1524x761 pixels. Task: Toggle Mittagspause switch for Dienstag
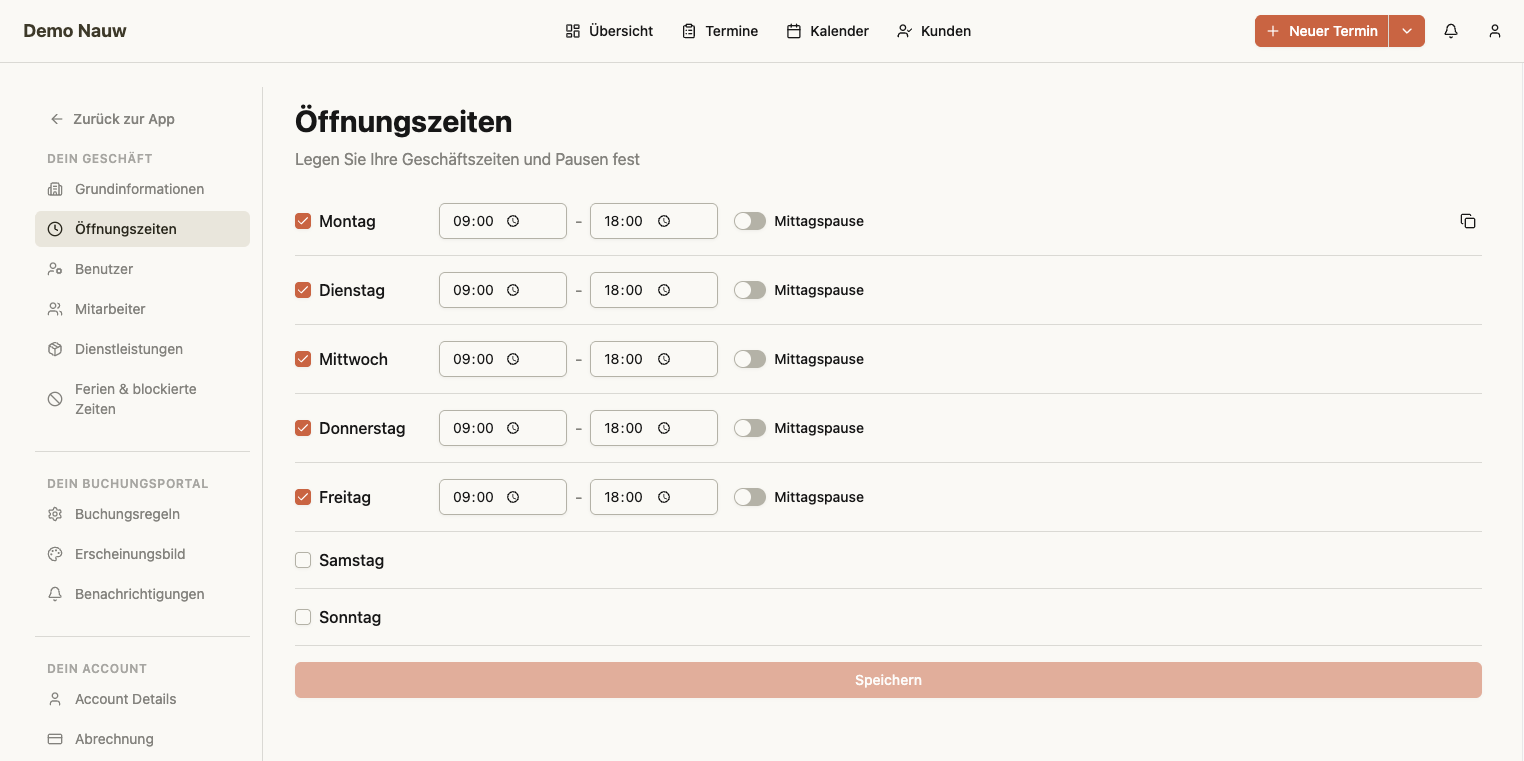[x=750, y=290]
